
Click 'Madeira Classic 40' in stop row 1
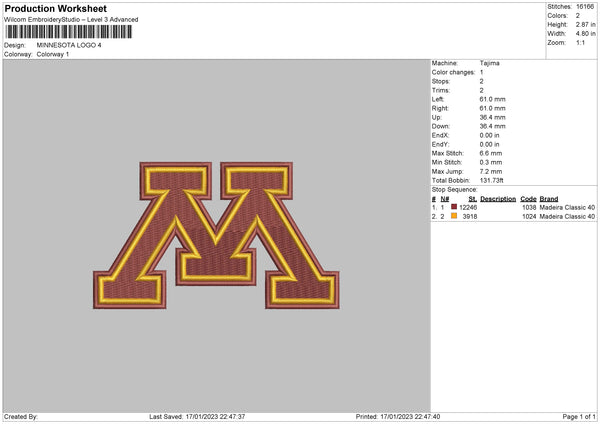(x=567, y=207)
